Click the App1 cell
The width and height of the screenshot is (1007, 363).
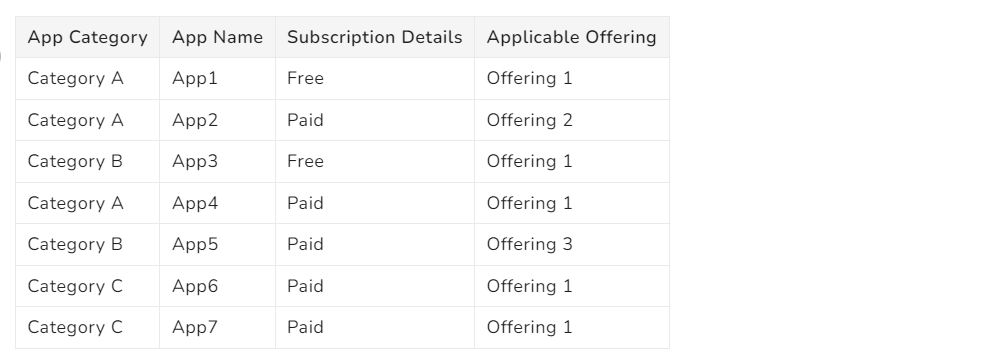[217, 78]
